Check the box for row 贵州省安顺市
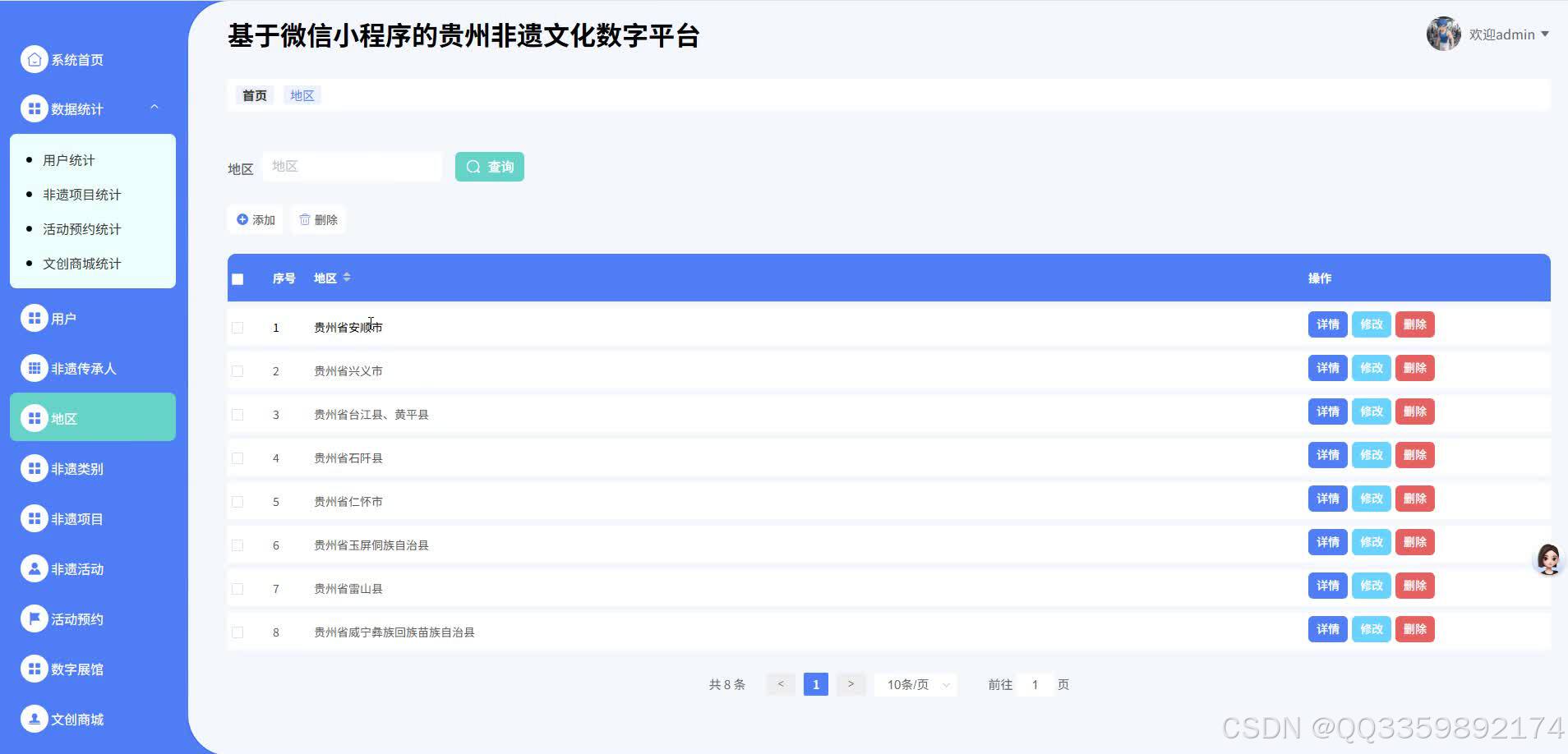This screenshot has width=1568, height=754. pos(238,327)
